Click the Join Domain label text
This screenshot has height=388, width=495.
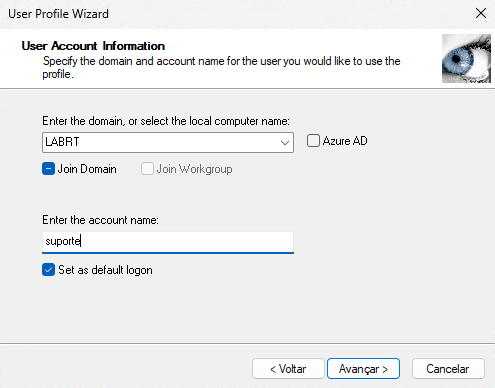tap(87, 169)
